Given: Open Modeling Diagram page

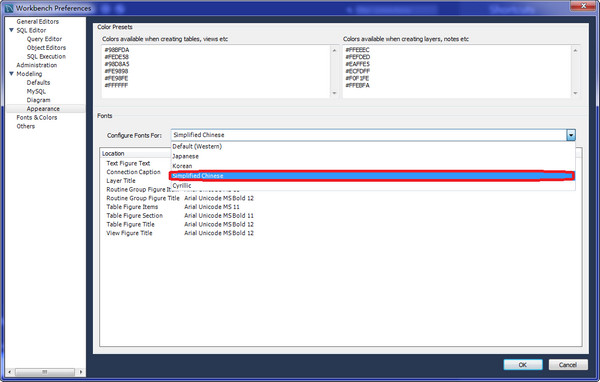Looking at the screenshot, I should (38, 100).
